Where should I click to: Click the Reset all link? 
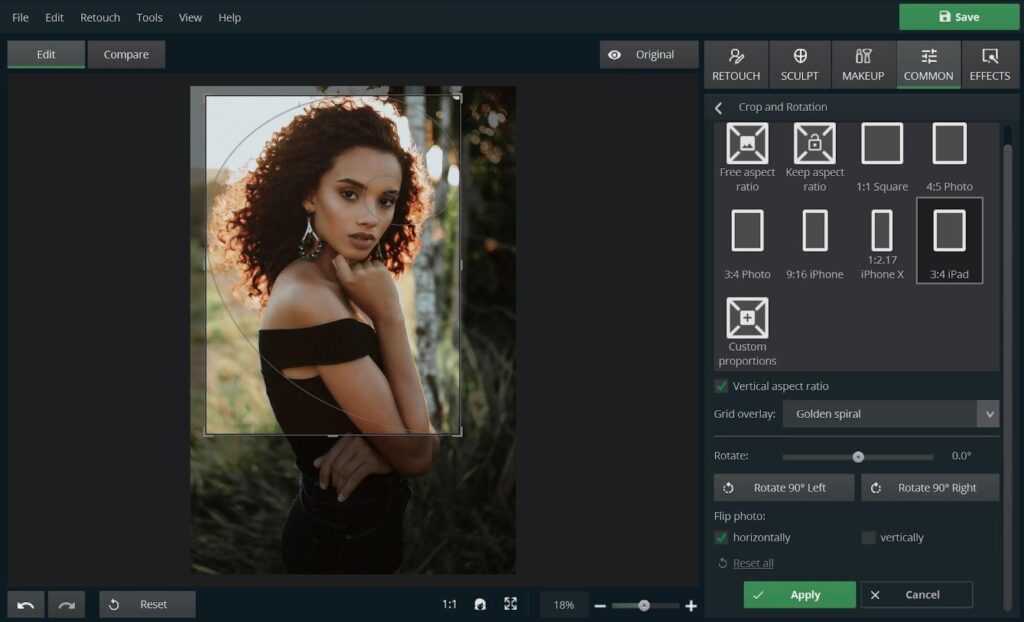pyautogui.click(x=753, y=563)
